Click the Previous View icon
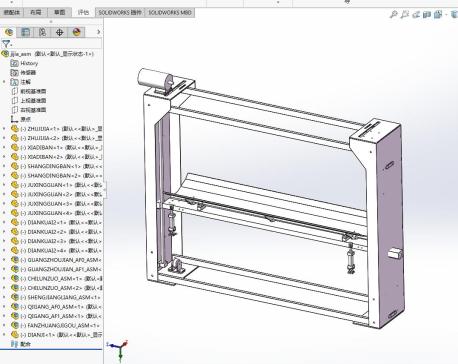The height and width of the screenshot is (364, 458). (x=416, y=14)
